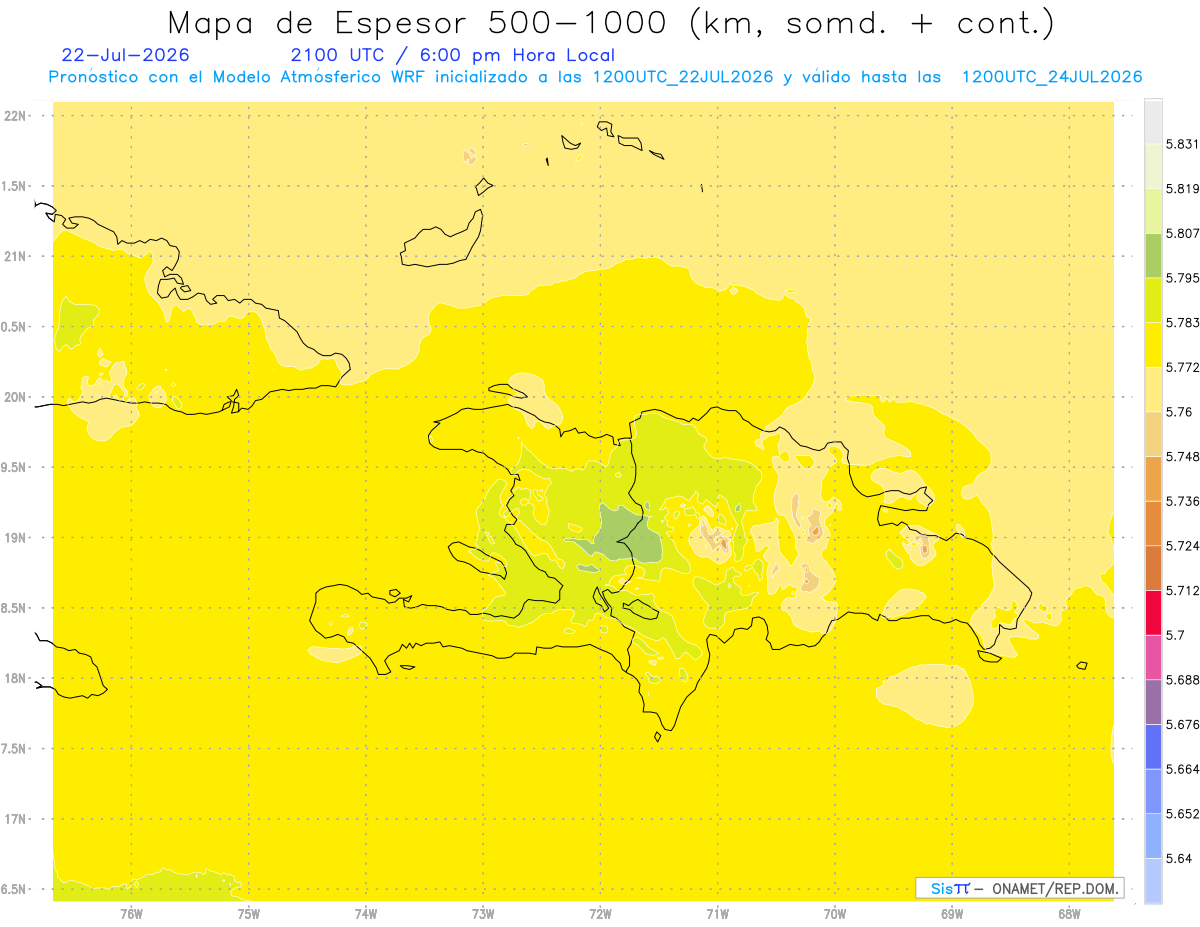
Task: Click the latitude label 21N
Action: tap(15, 256)
